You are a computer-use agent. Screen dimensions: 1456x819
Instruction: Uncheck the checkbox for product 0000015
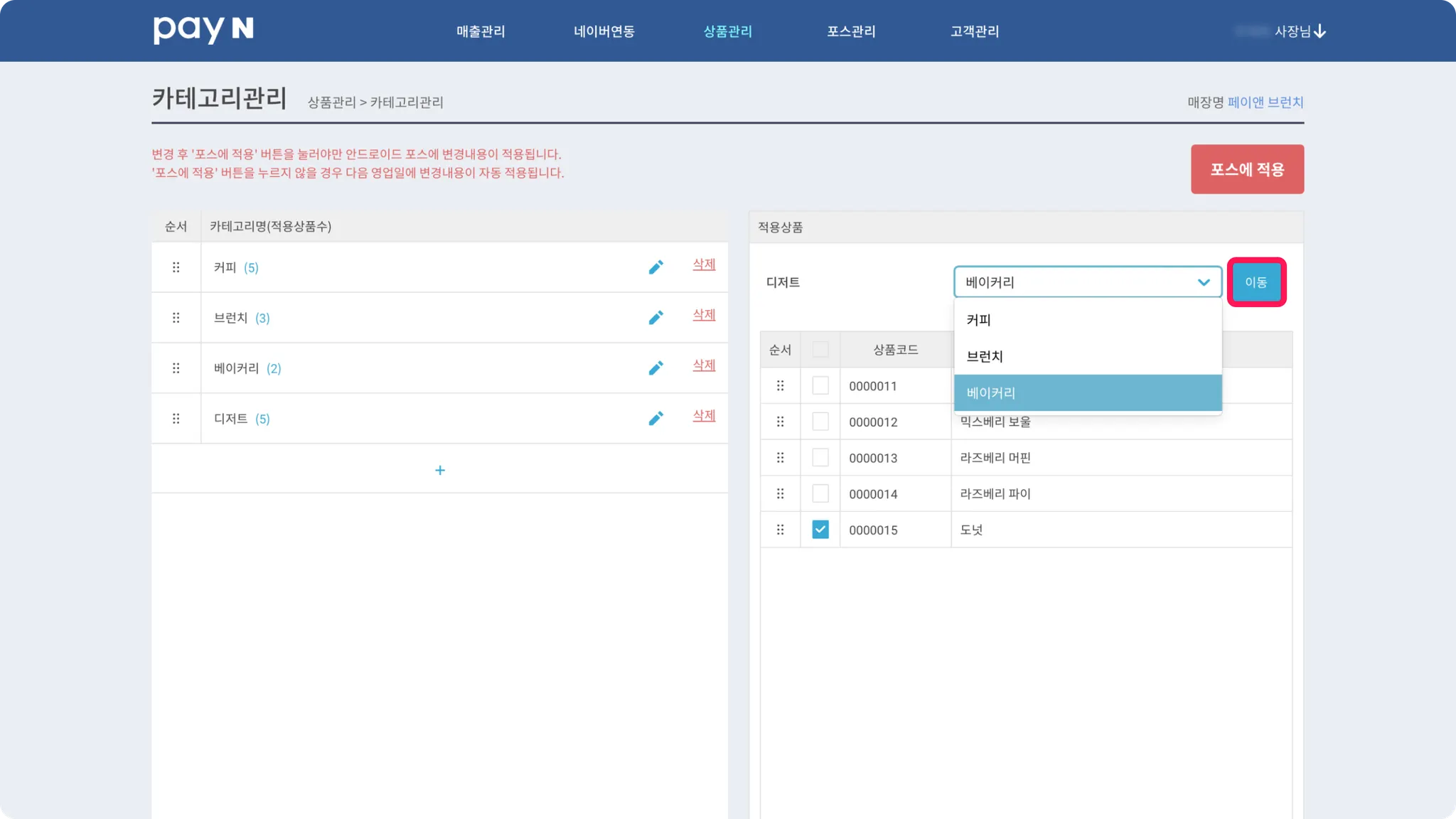820,530
